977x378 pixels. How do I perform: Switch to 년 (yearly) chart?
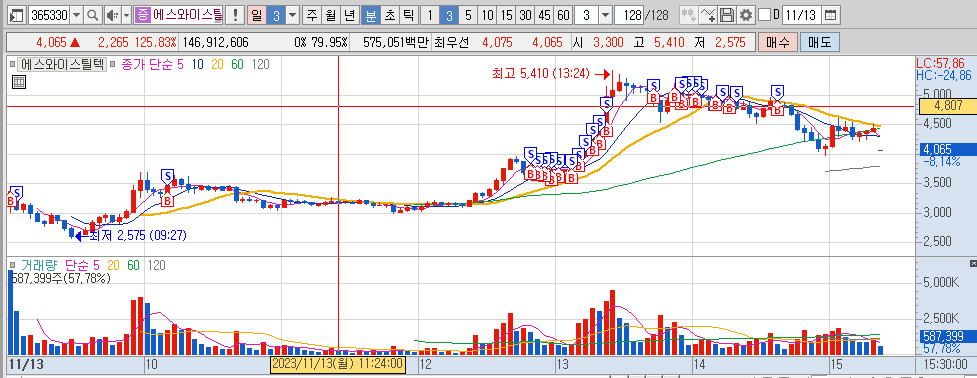tap(350, 15)
